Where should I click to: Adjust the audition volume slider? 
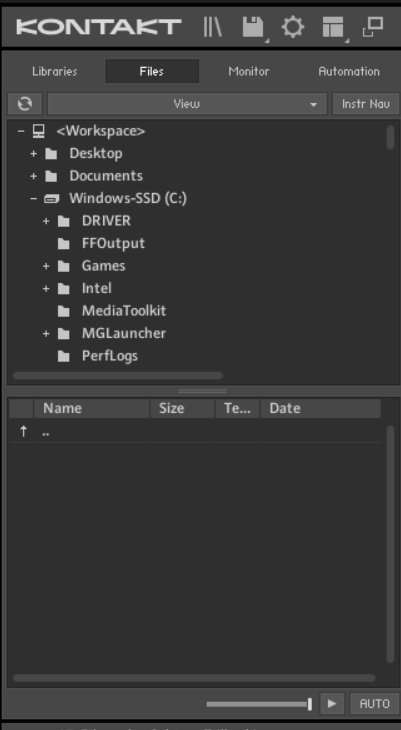259,704
